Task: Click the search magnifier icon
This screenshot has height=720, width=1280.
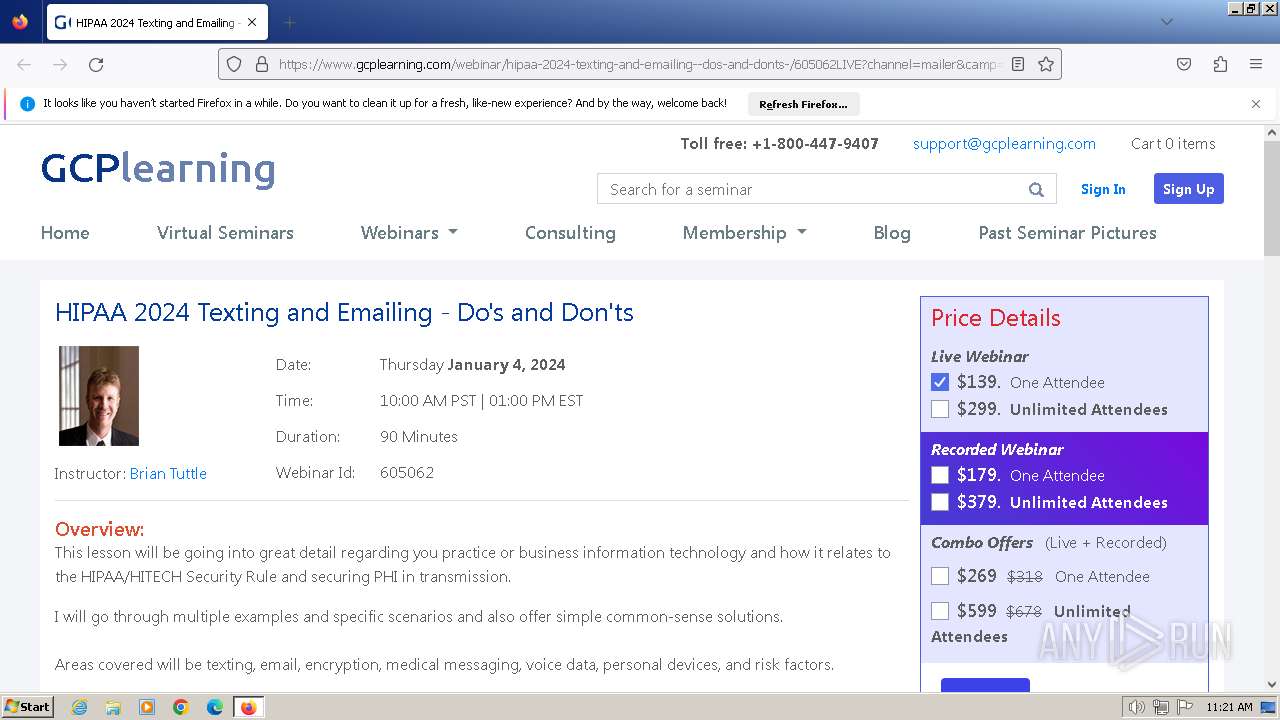Action: pos(1036,189)
